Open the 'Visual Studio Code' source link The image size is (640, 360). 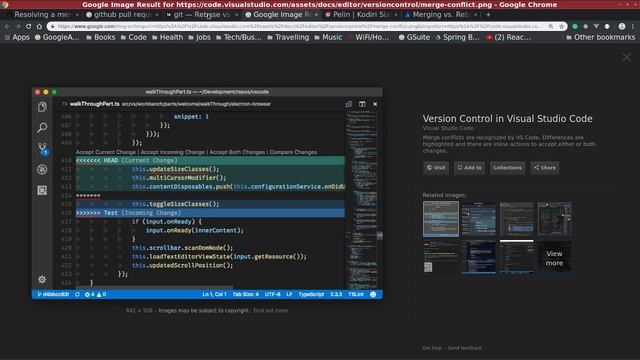click(448, 128)
